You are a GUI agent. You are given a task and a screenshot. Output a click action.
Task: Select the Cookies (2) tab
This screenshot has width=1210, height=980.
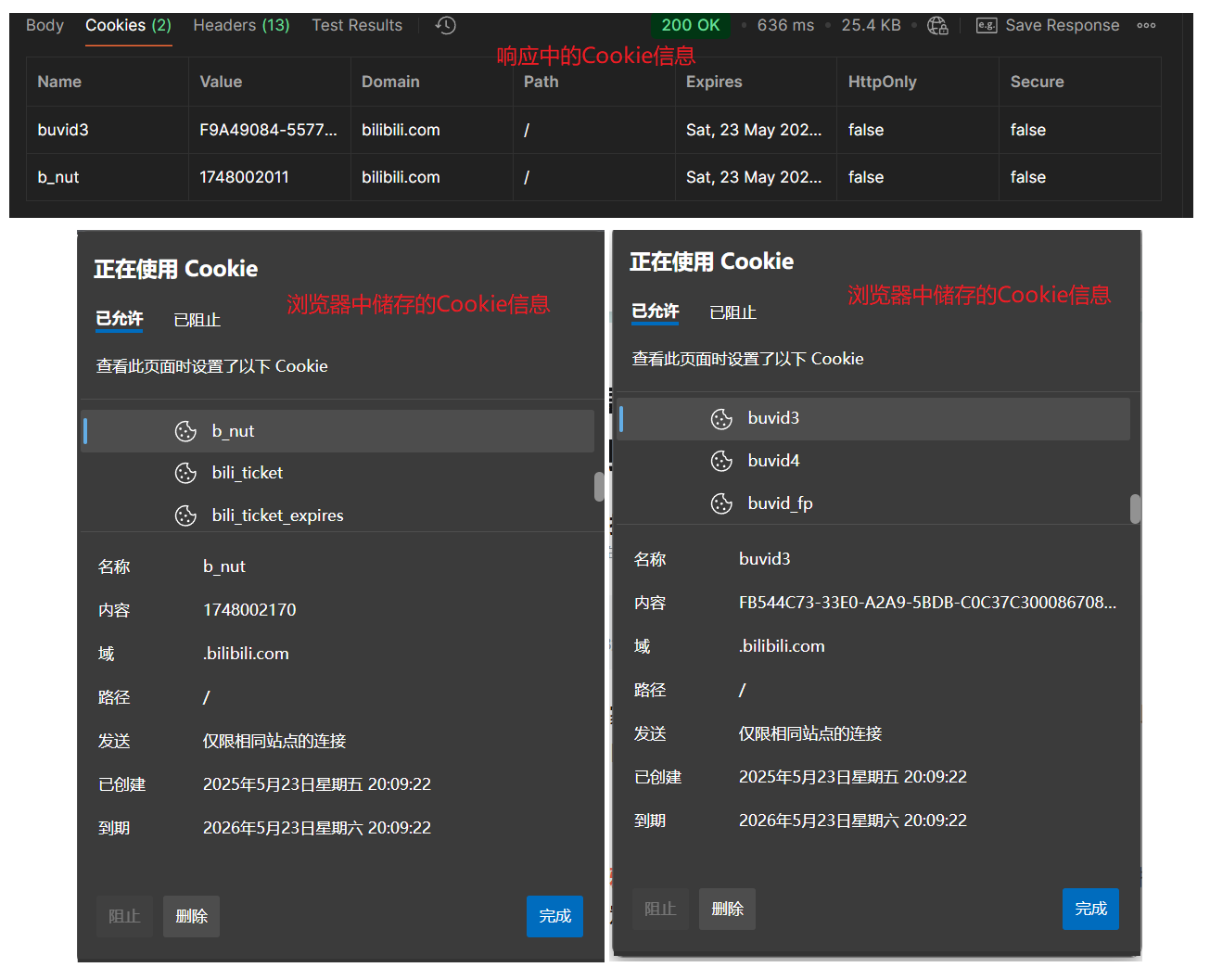[x=128, y=25]
